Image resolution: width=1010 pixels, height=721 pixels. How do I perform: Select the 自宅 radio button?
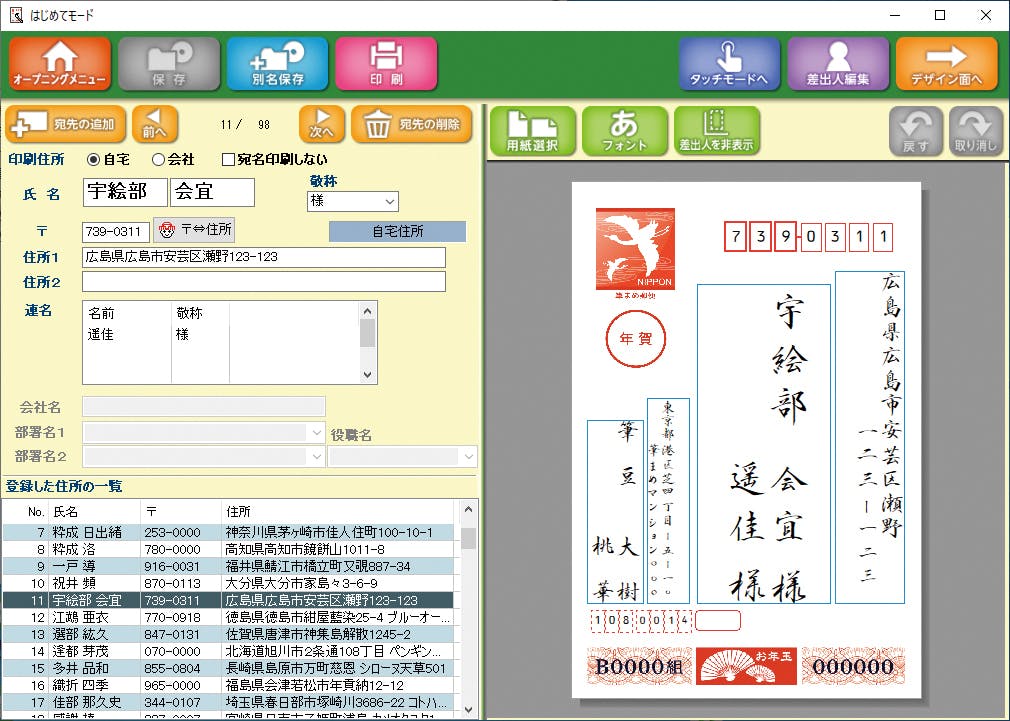click(x=94, y=159)
